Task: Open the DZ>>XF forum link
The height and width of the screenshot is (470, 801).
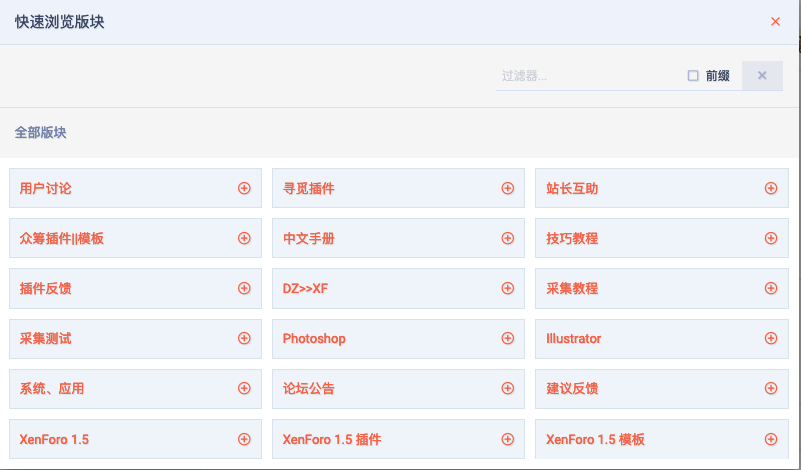Action: coord(305,289)
